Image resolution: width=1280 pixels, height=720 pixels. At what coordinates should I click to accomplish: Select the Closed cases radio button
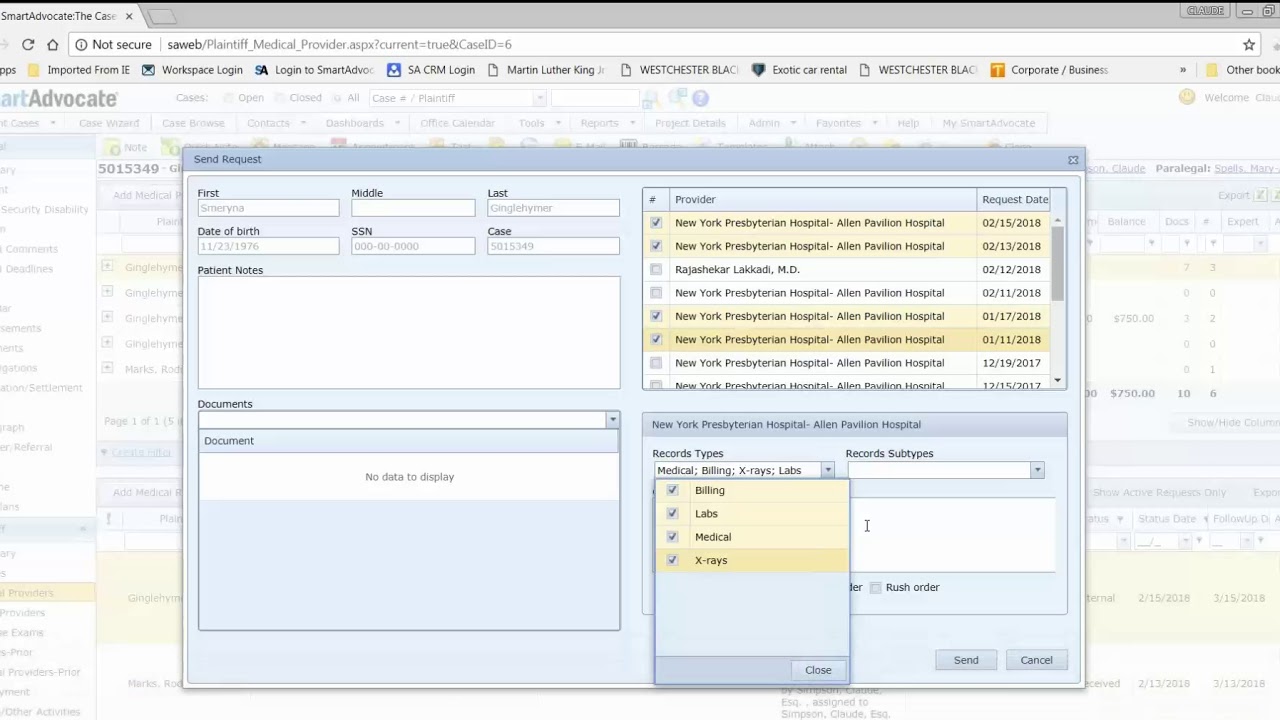pos(280,98)
